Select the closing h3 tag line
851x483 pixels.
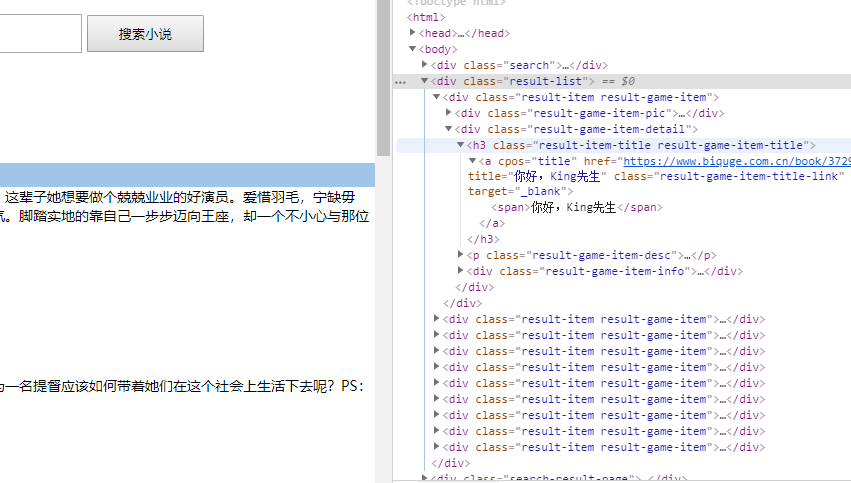pos(483,239)
